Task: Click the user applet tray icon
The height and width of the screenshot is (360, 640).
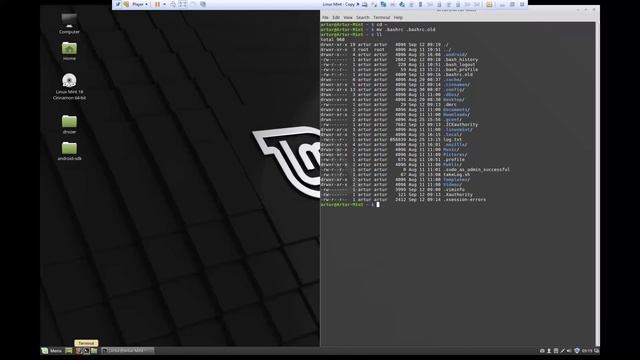Action: click(549, 351)
